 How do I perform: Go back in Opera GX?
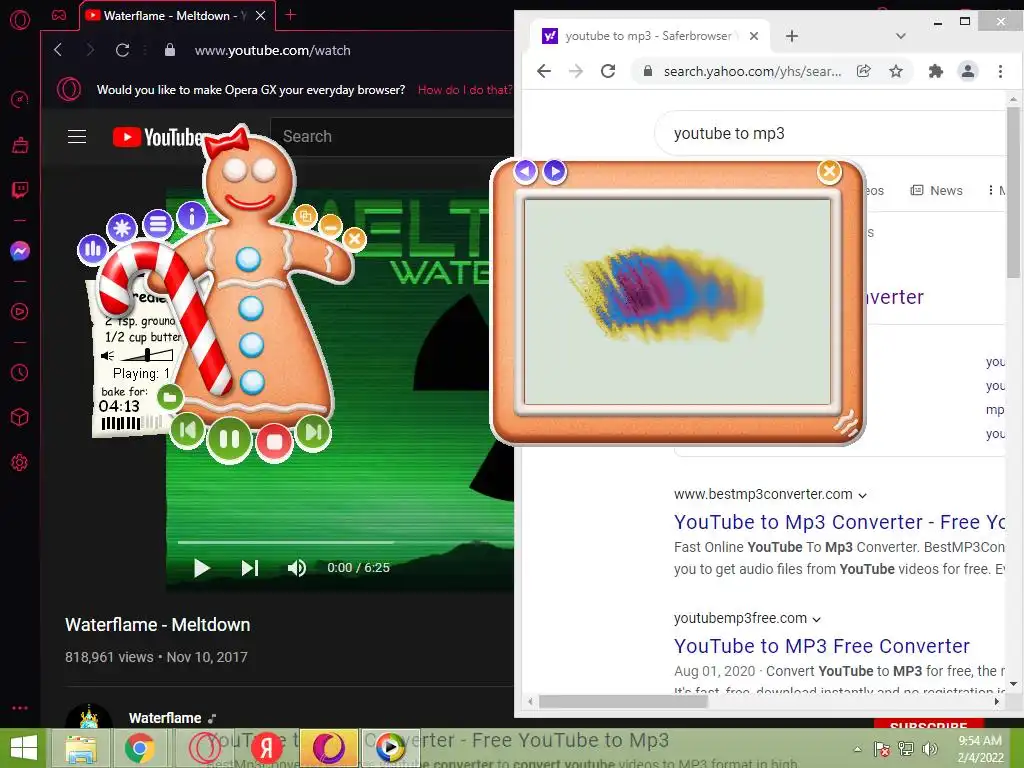pyautogui.click(x=58, y=50)
